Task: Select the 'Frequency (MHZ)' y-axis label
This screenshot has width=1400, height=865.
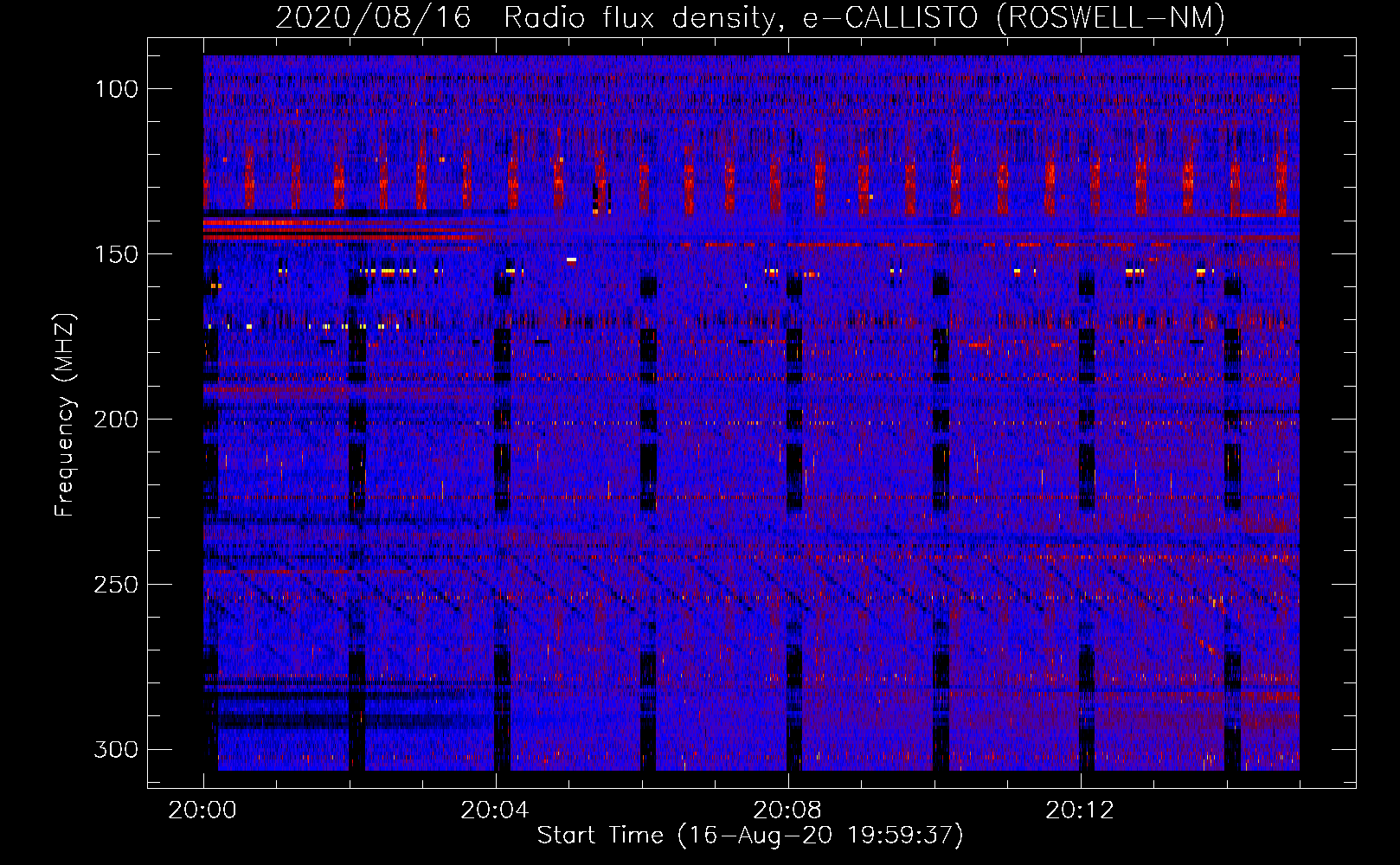Action: (65, 414)
